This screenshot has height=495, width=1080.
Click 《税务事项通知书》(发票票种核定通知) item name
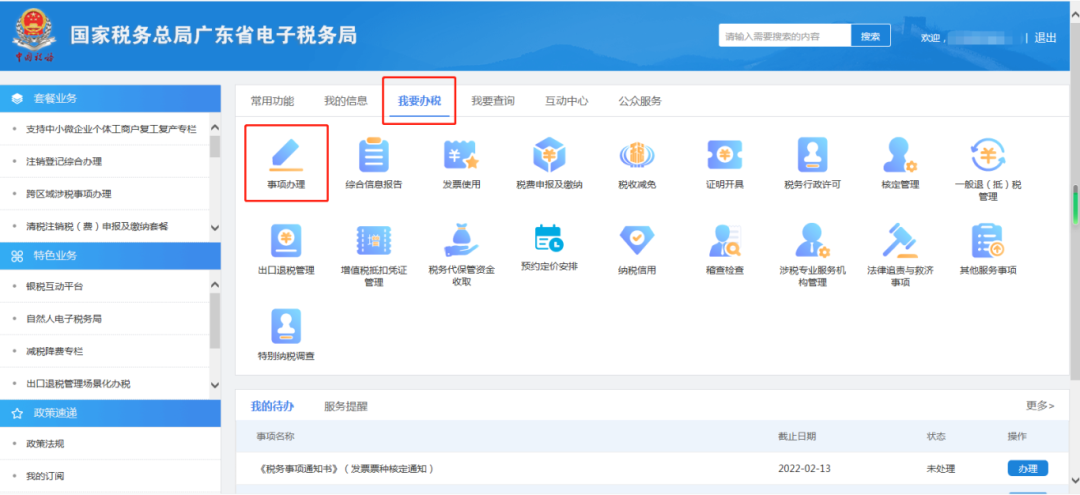(x=347, y=469)
